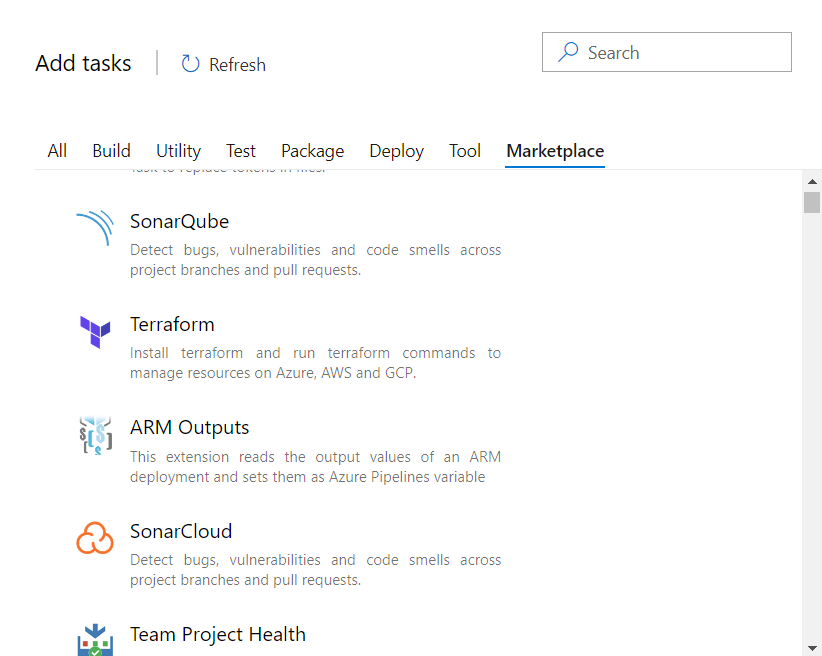Click the SonarCloud description text
The image size is (822, 656).
316,570
